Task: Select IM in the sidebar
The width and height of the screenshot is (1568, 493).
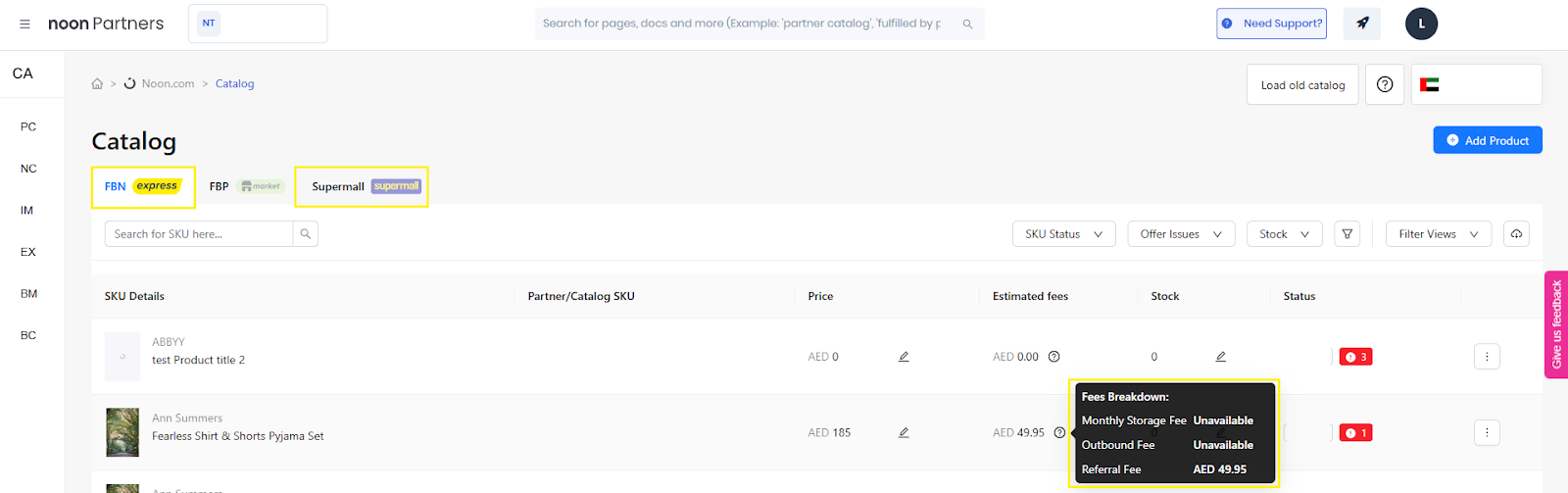Action: [27, 211]
